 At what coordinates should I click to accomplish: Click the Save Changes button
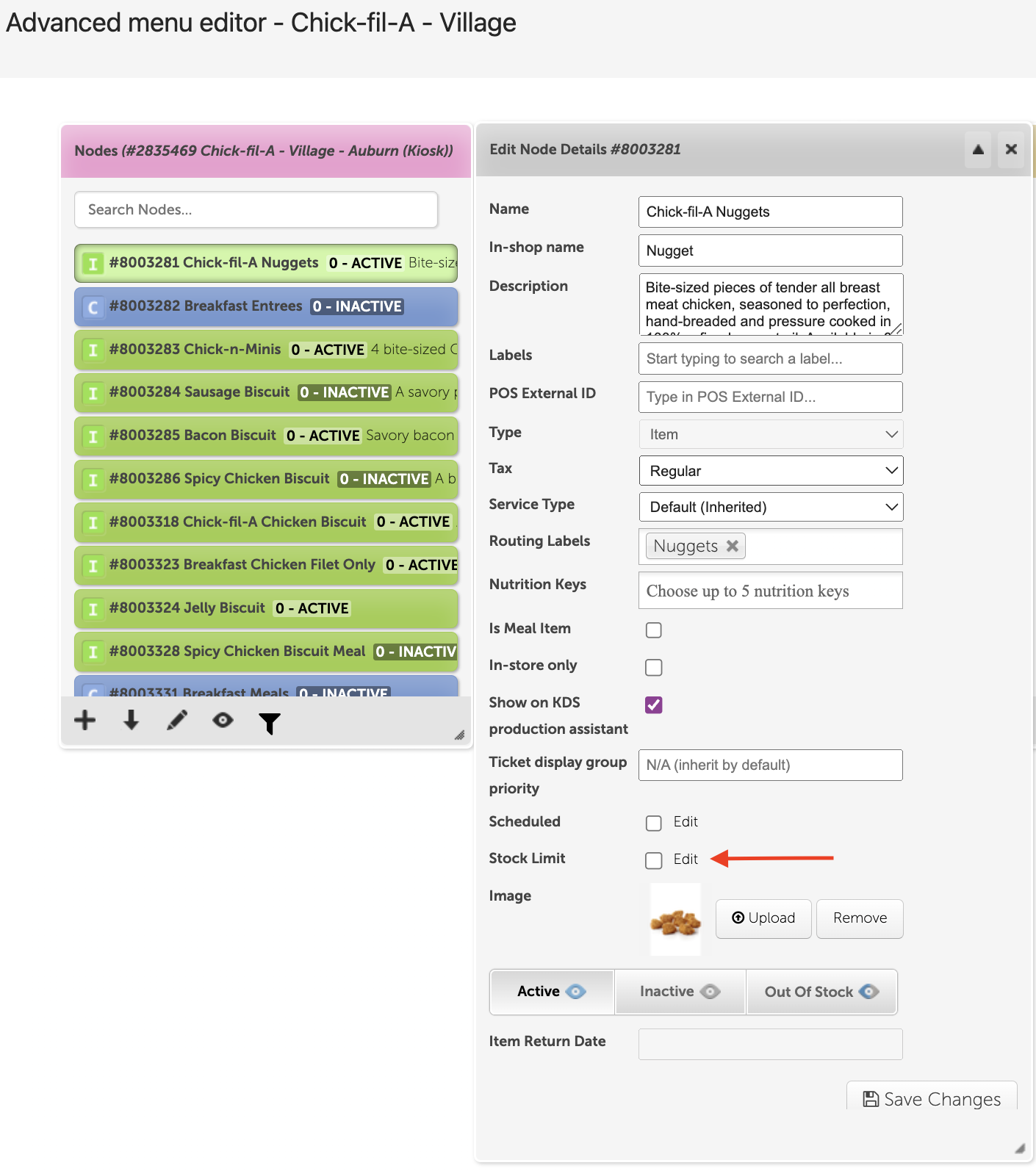click(932, 1098)
